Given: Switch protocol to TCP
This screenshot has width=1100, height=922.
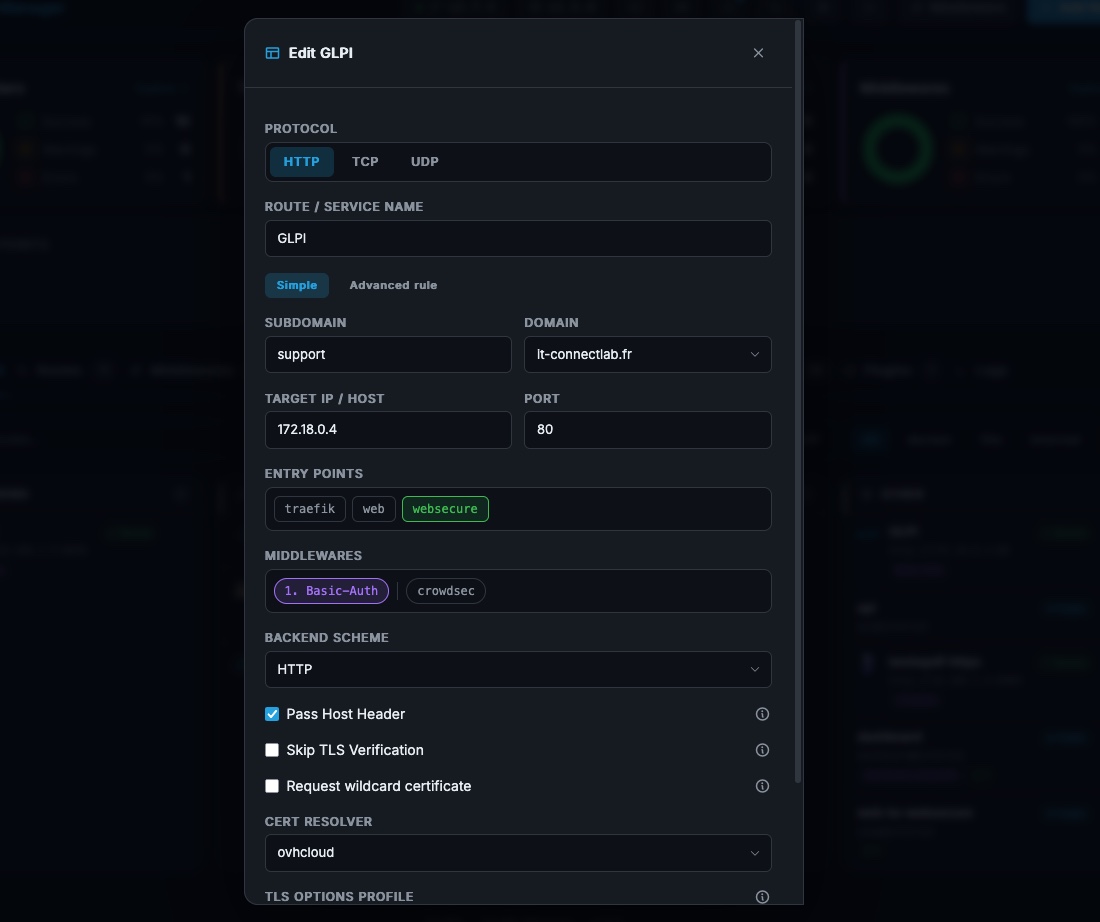Looking at the screenshot, I should [365, 161].
